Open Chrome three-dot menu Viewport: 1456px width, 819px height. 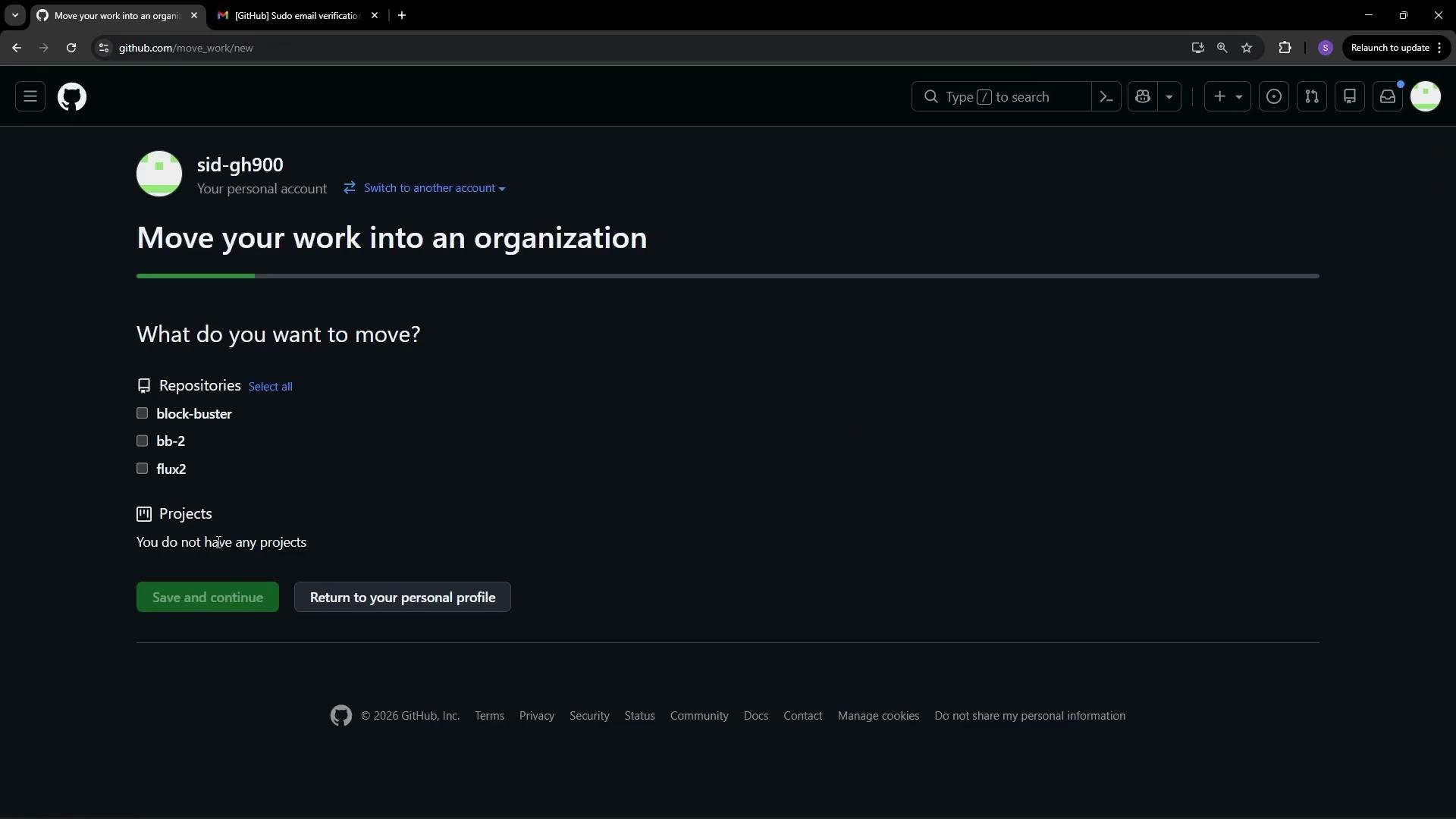[1439, 48]
